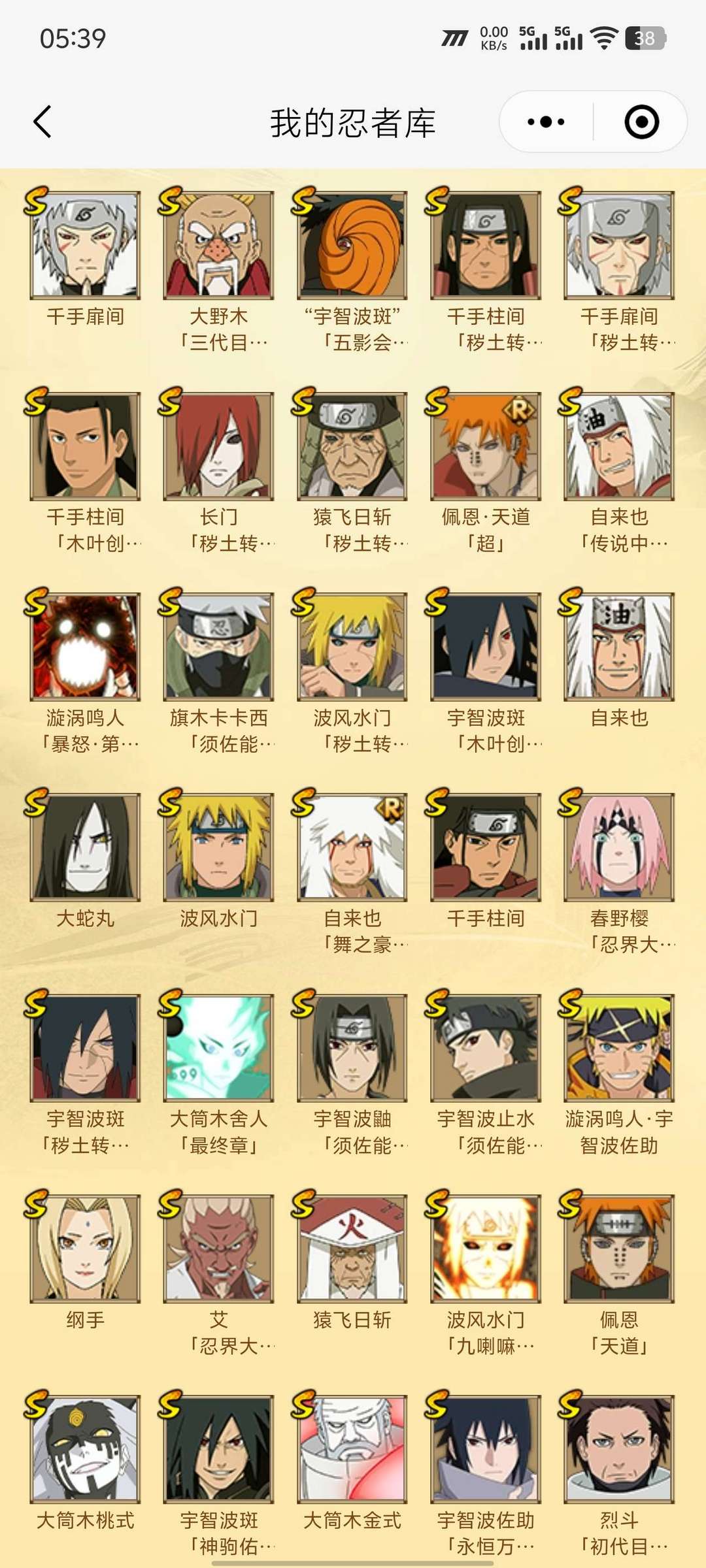
Task: Go back using the header arrow
Action: tap(42, 122)
